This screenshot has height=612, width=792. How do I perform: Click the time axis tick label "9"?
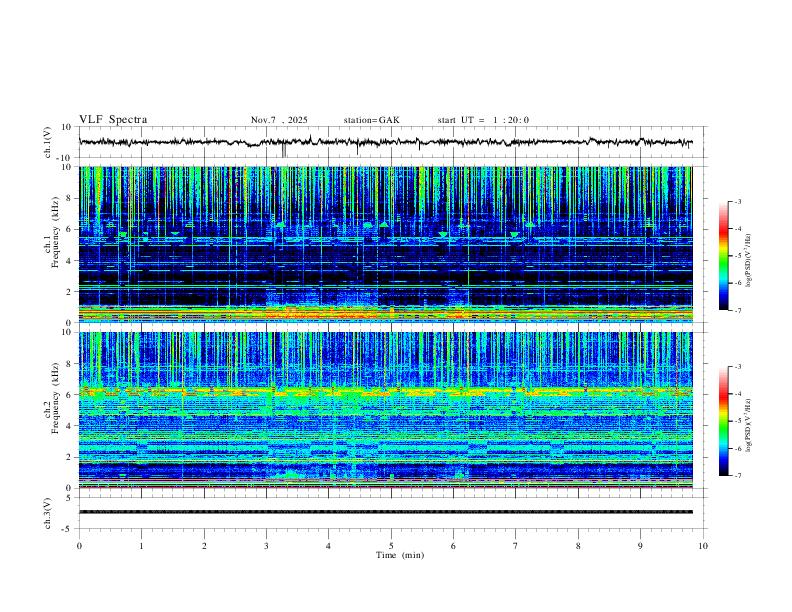point(640,546)
